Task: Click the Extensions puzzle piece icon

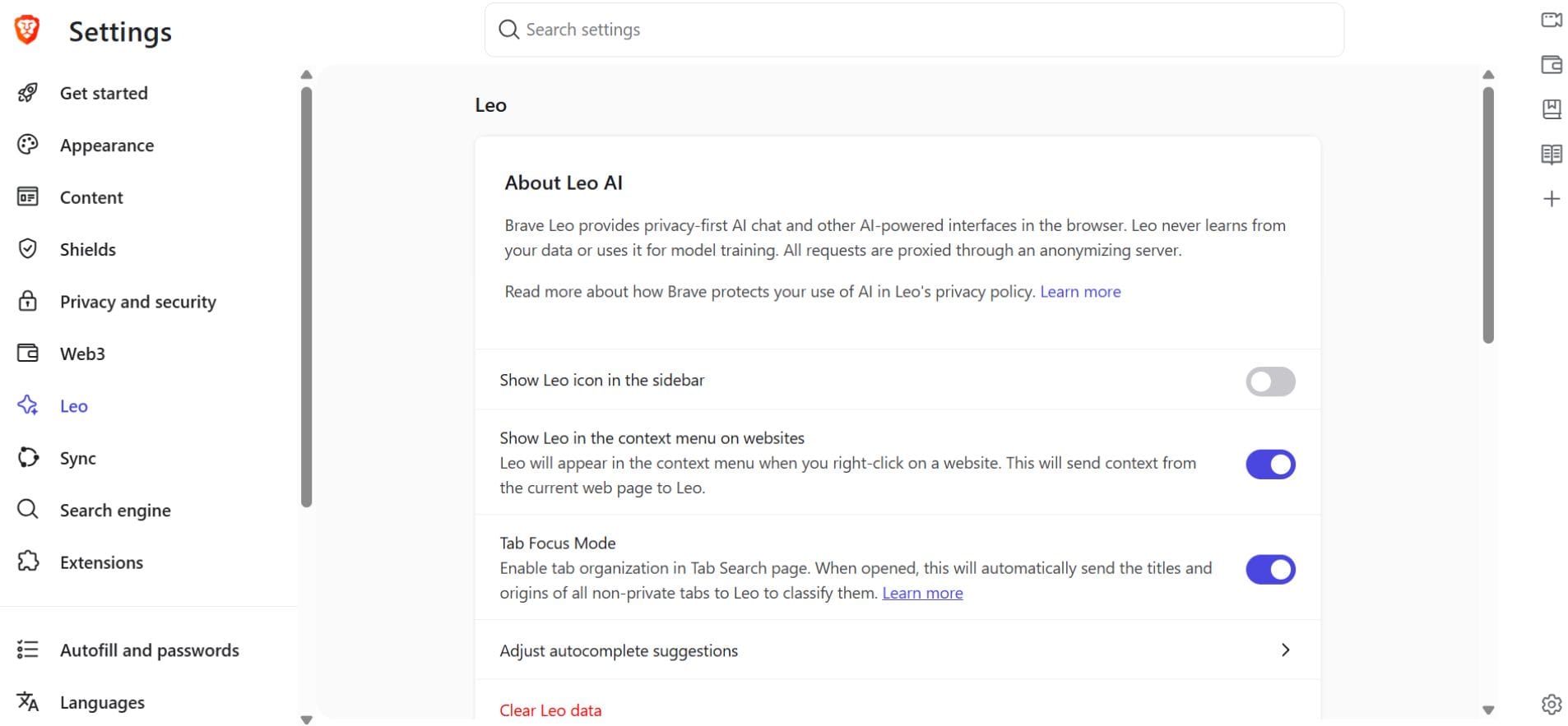Action: (x=28, y=562)
